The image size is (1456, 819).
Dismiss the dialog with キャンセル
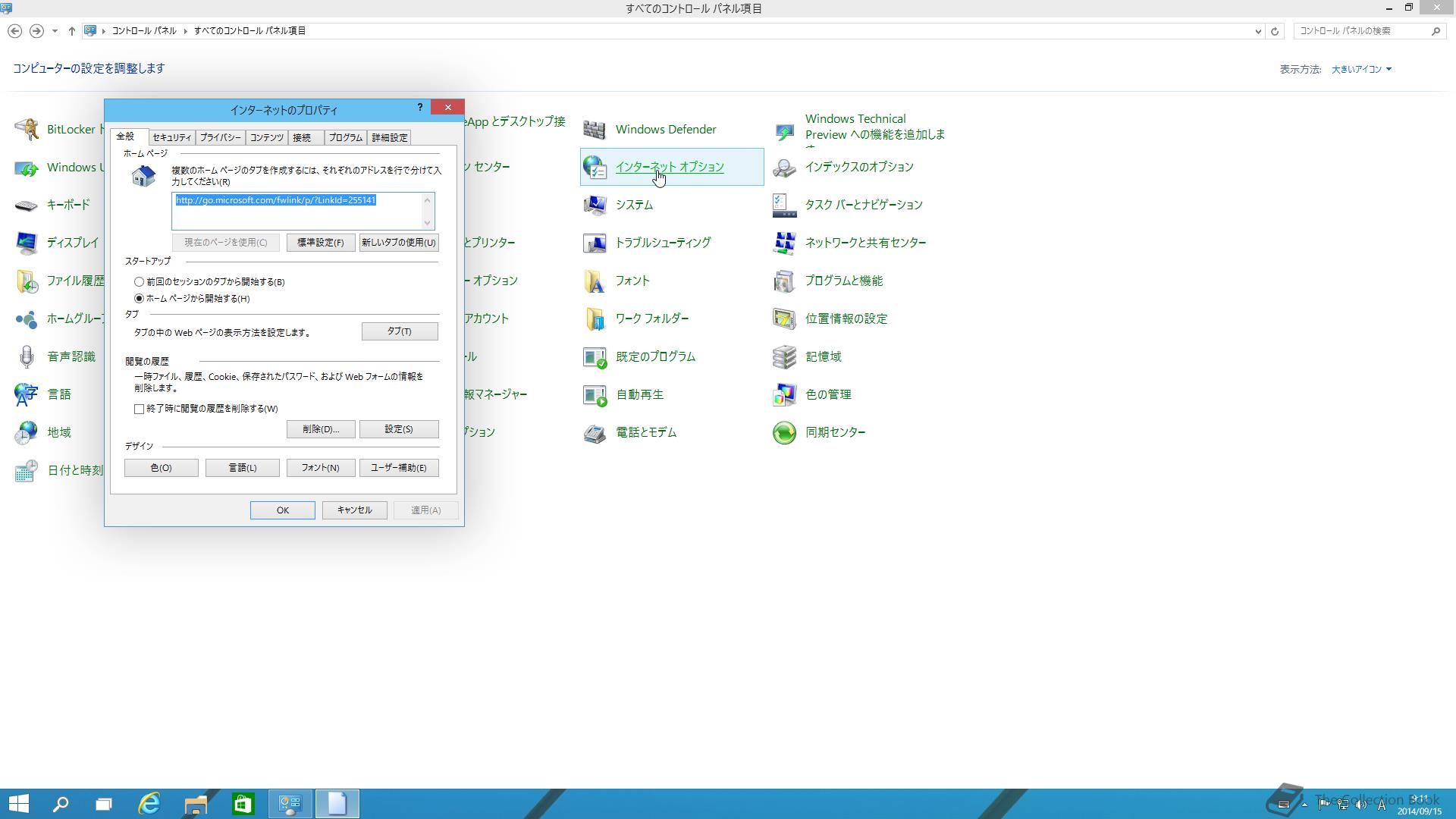(x=355, y=510)
